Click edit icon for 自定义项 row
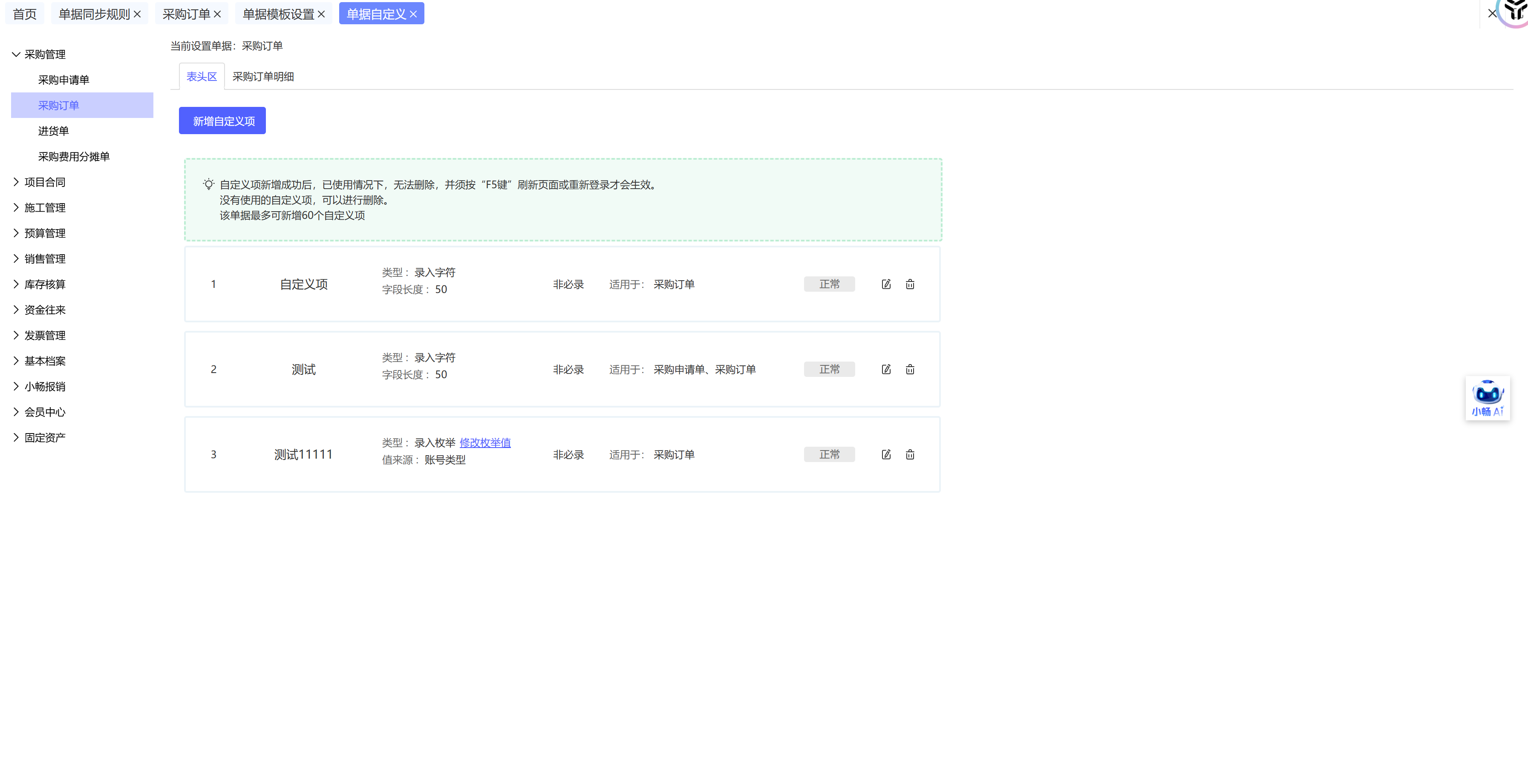Image resolution: width=1528 pixels, height=784 pixels. [x=885, y=284]
